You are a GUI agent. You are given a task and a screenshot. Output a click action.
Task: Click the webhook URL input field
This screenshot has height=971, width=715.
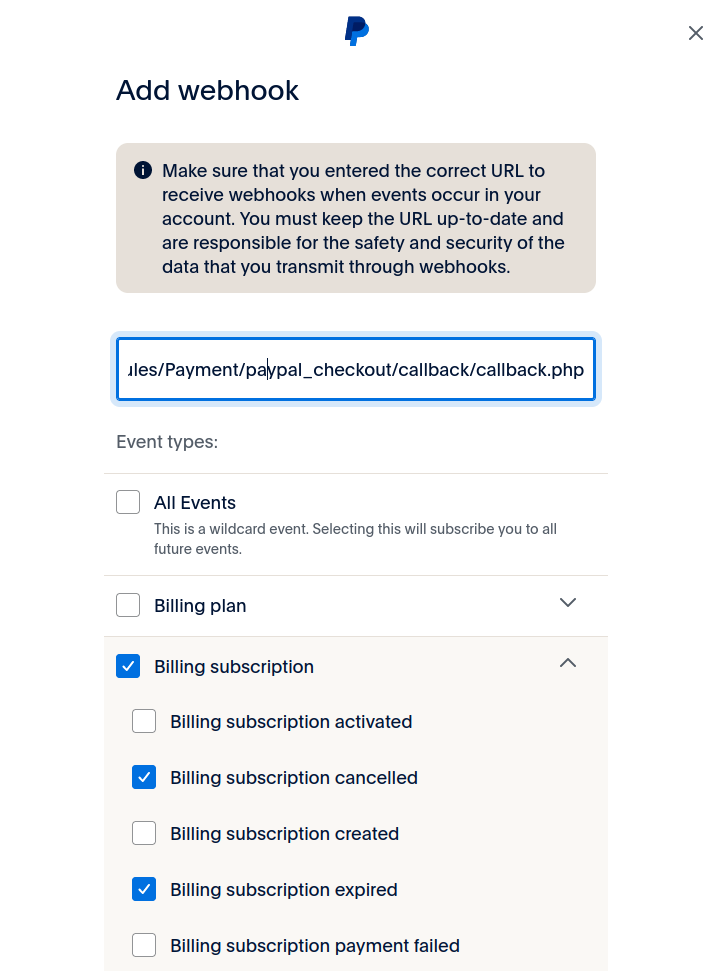point(356,370)
